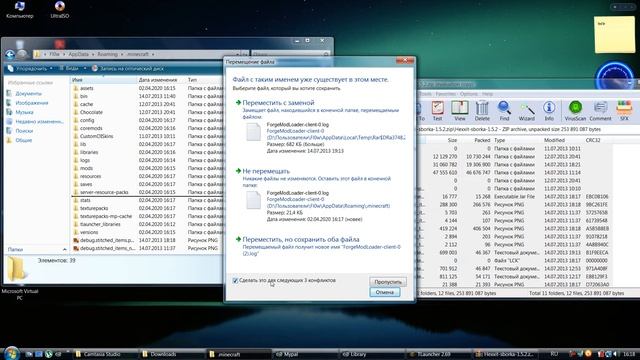Sort WinRAR list by Modified column
The width and height of the screenshot is (640, 360).
[563, 140]
